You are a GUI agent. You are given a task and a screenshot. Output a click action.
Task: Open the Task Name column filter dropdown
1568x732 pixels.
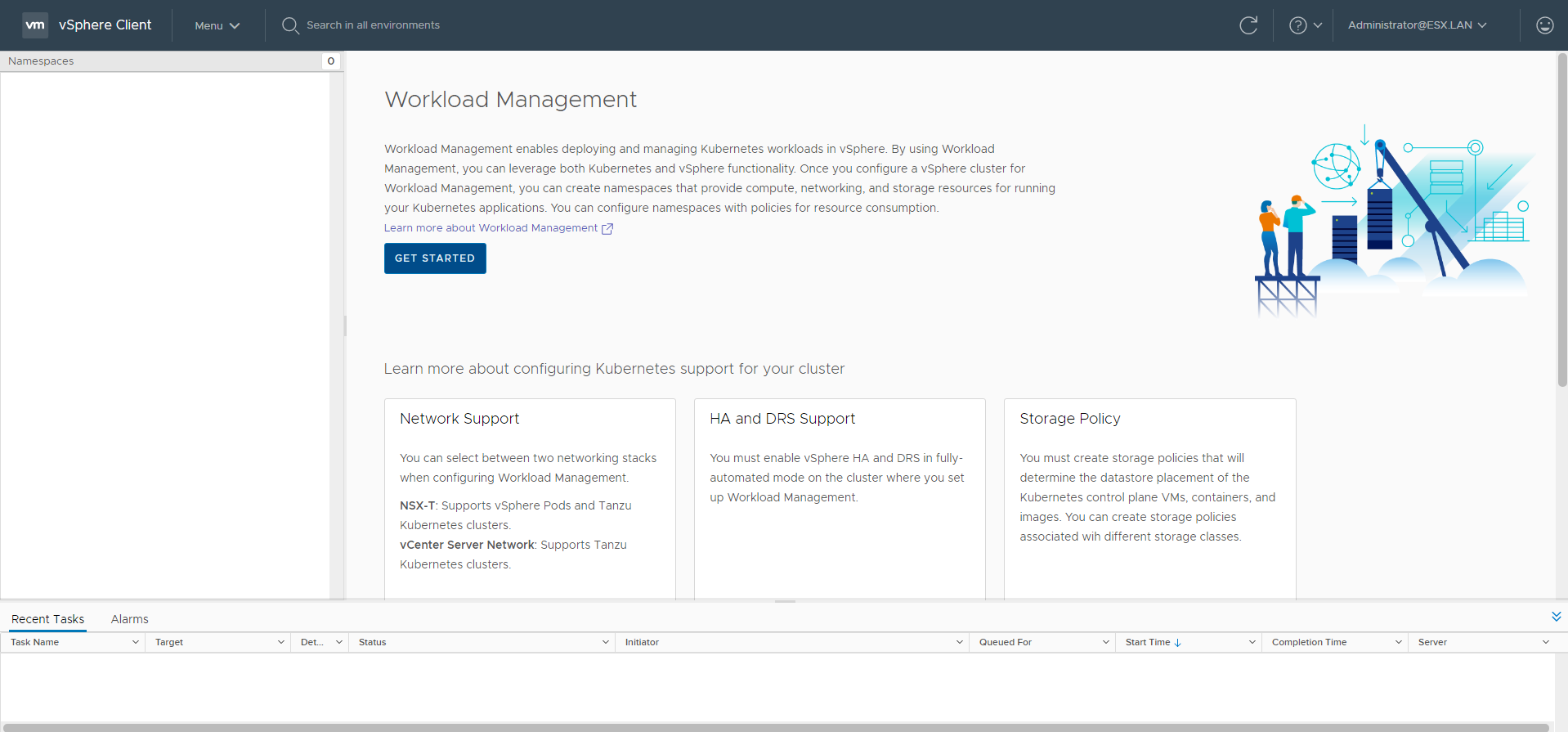(135, 643)
